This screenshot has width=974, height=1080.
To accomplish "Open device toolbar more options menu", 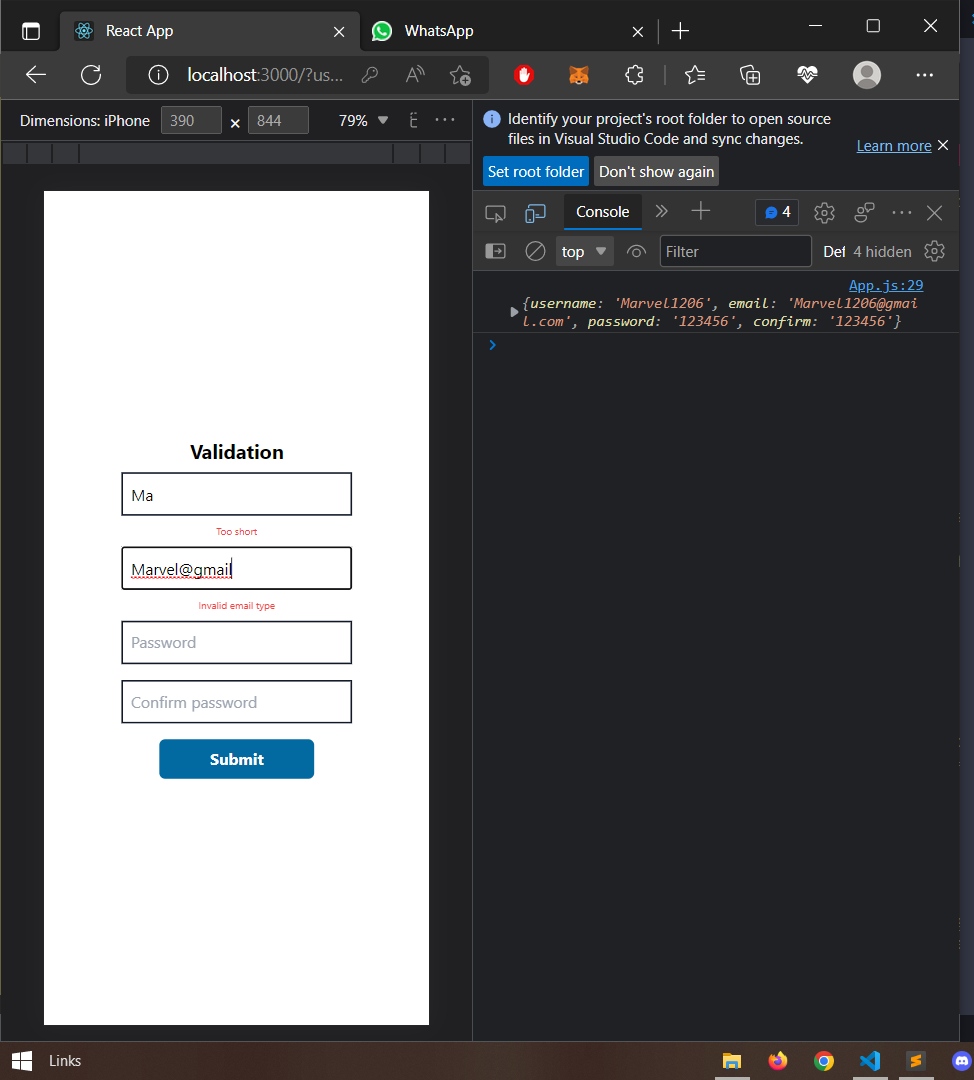I will click(445, 120).
